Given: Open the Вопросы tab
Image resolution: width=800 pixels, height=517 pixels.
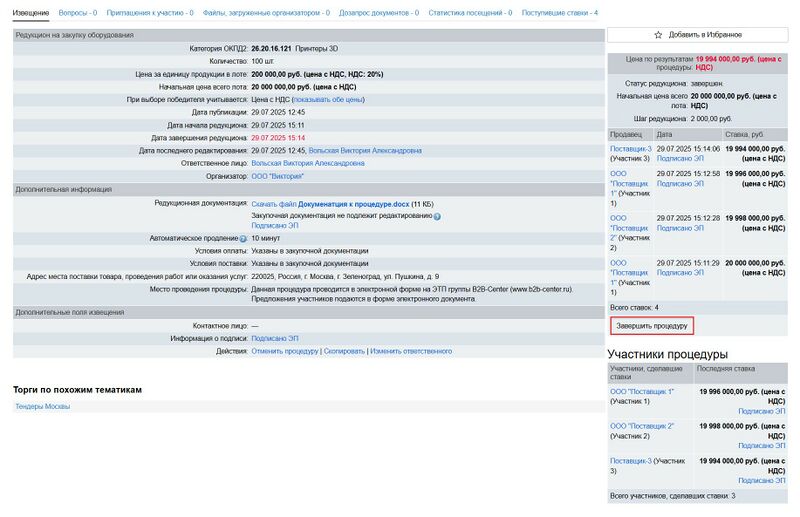Looking at the screenshot, I should 78,13.
